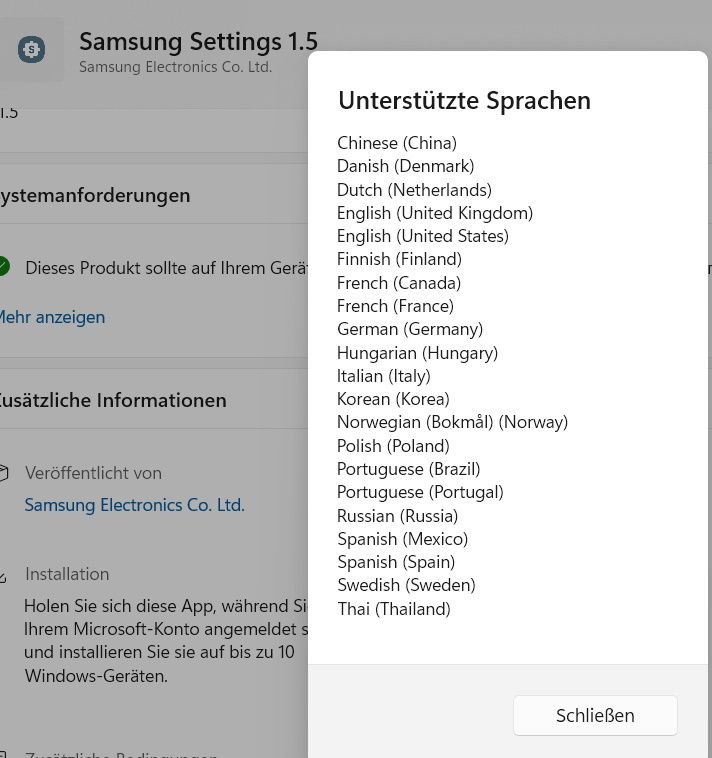The width and height of the screenshot is (712, 758).
Task: Click English (United States) in the list
Action: point(422,236)
